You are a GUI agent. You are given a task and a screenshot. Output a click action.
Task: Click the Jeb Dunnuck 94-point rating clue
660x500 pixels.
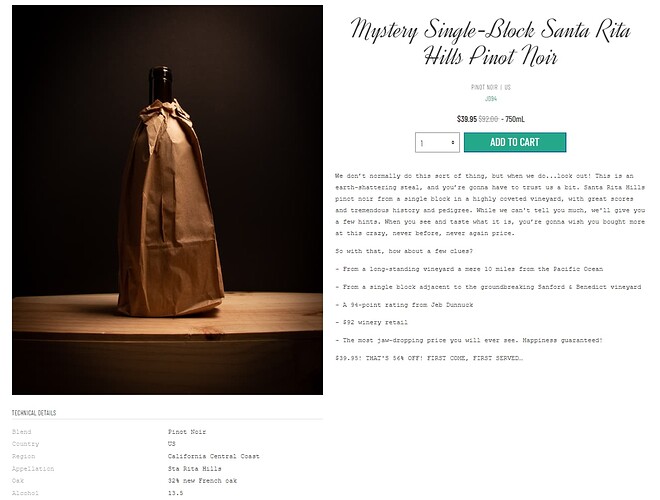[x=404, y=305]
